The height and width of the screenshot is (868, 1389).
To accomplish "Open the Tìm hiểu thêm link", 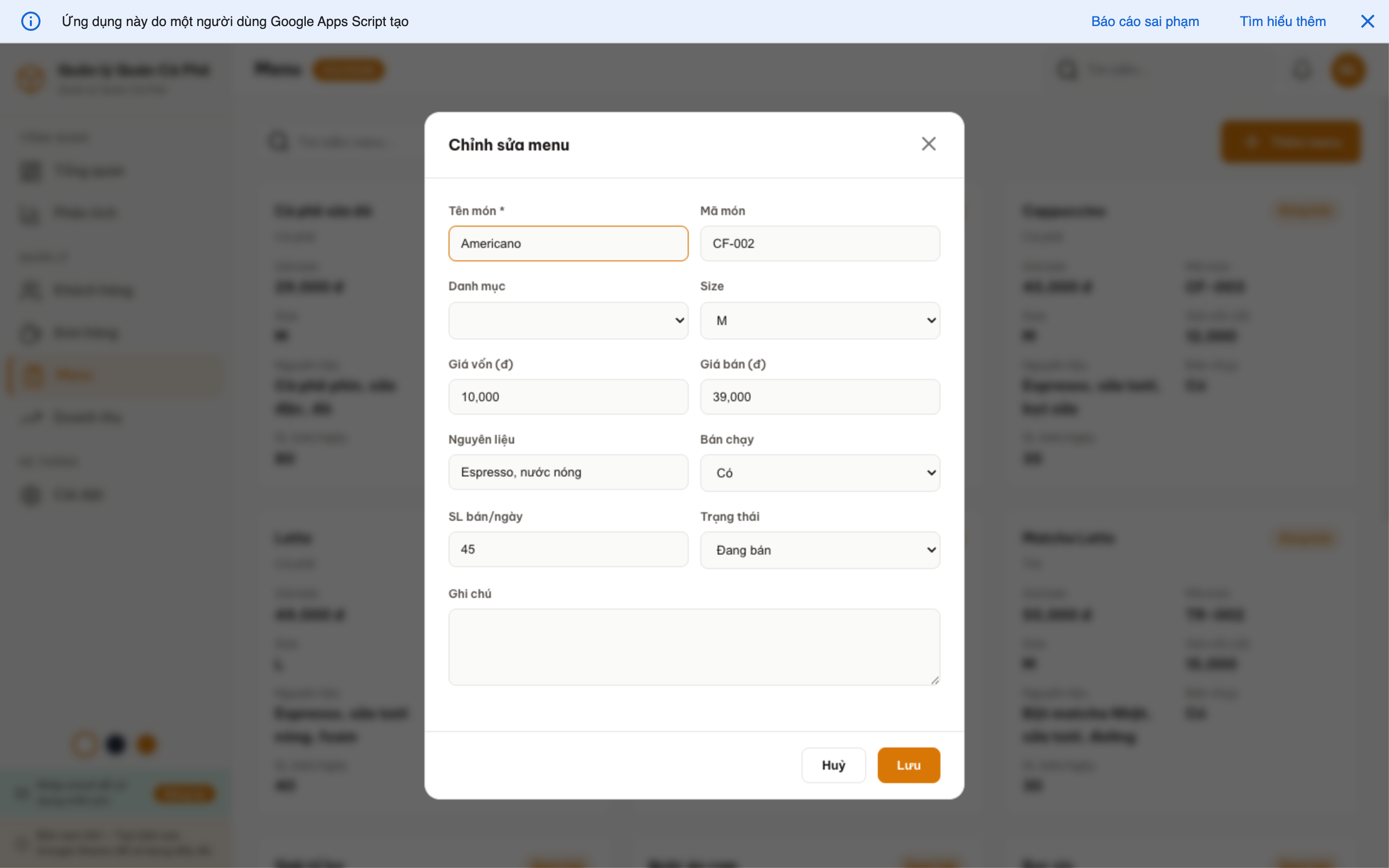I will pyautogui.click(x=1282, y=21).
